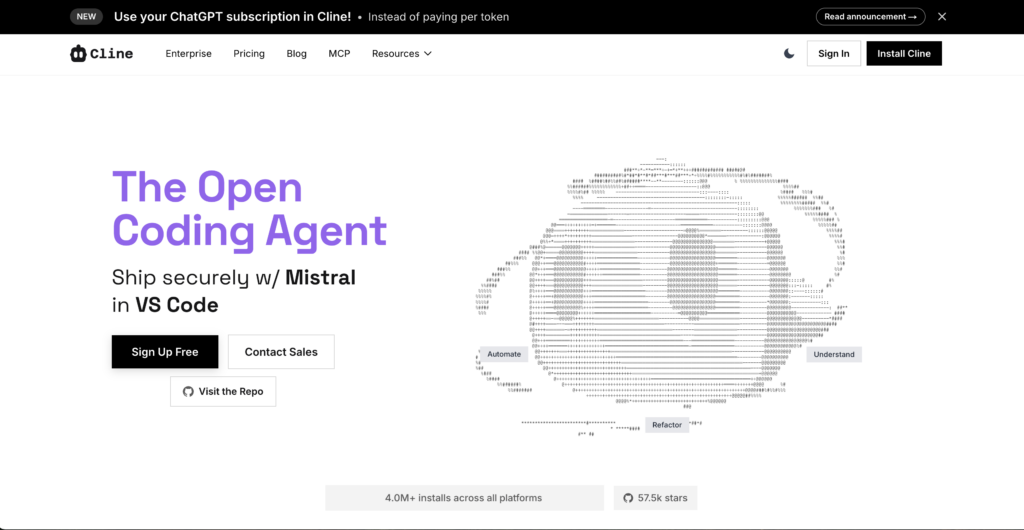Click the Refactor tag below the graphic
This screenshot has height=530, width=1024.
[667, 425]
